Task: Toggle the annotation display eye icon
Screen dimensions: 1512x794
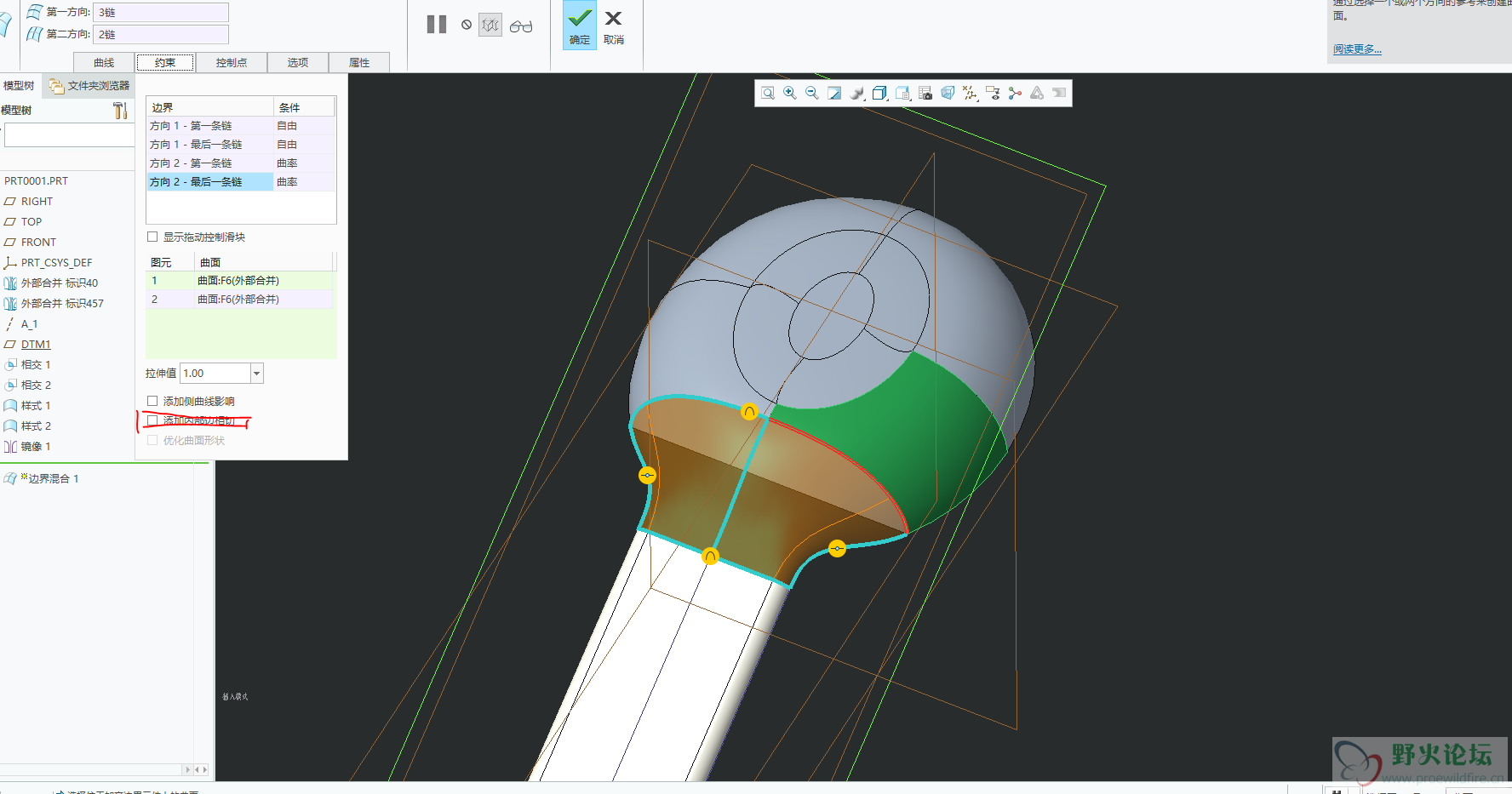Action: [x=993, y=93]
